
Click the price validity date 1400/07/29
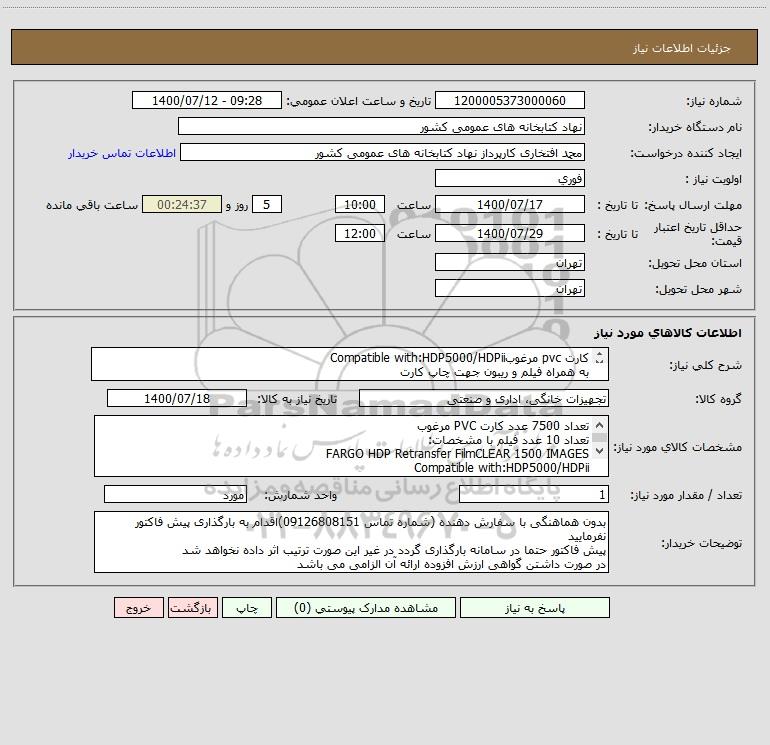point(510,233)
